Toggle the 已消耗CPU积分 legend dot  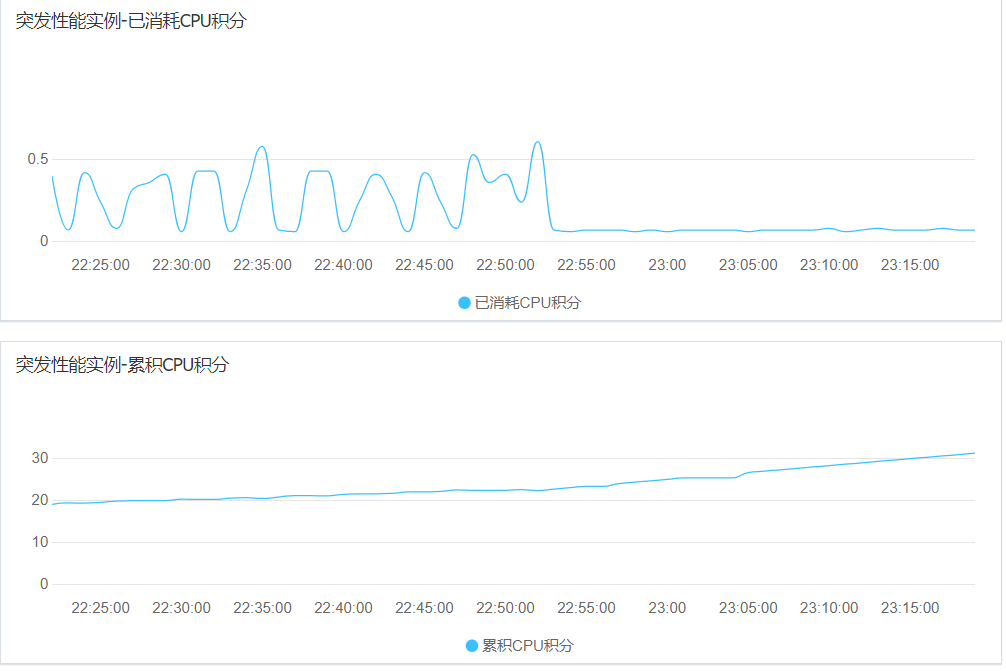(464, 302)
